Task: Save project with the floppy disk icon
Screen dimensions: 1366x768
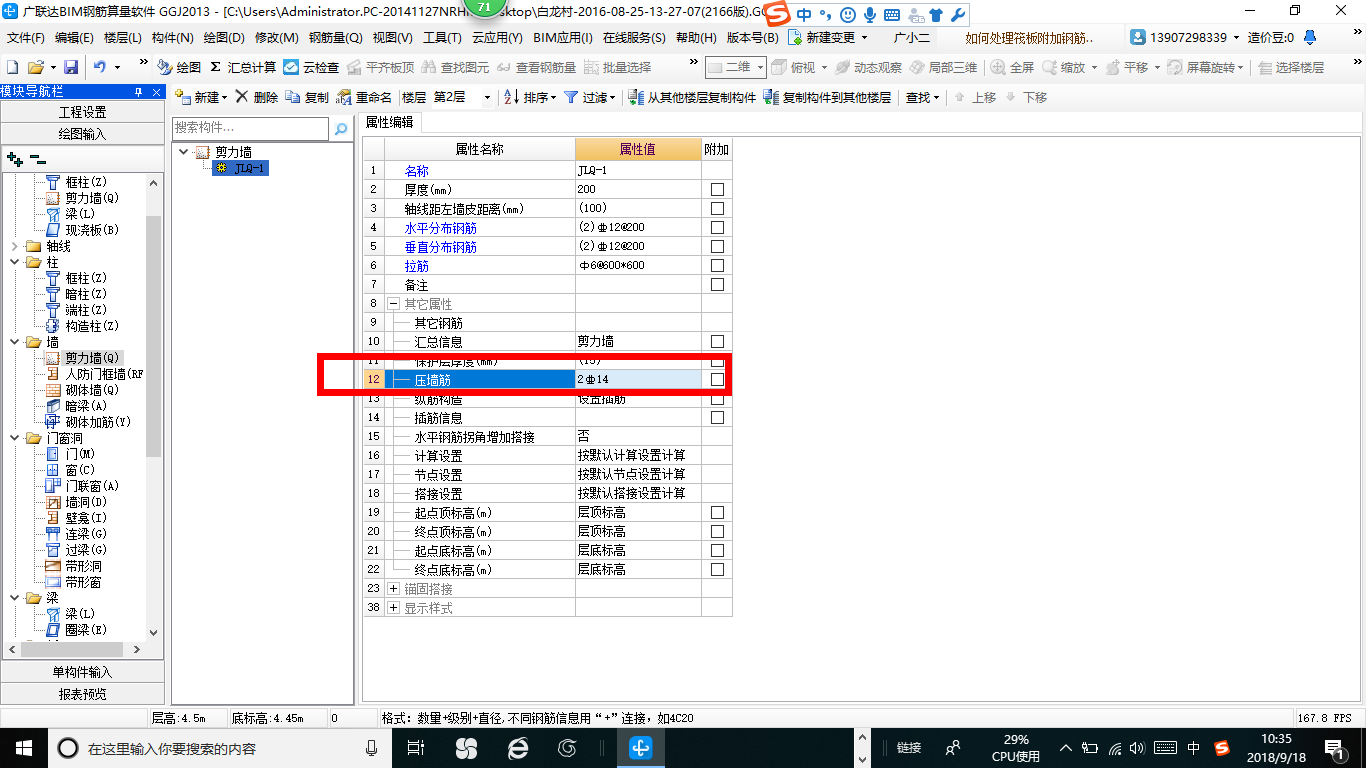Action: coord(71,67)
